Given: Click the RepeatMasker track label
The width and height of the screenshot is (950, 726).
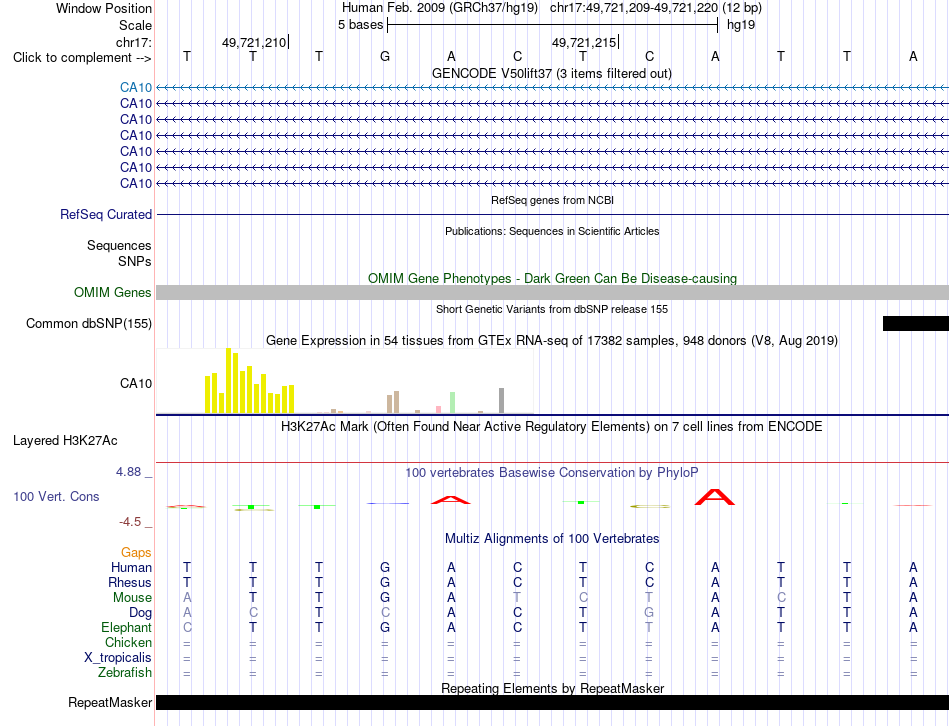Looking at the screenshot, I should tap(110, 703).
